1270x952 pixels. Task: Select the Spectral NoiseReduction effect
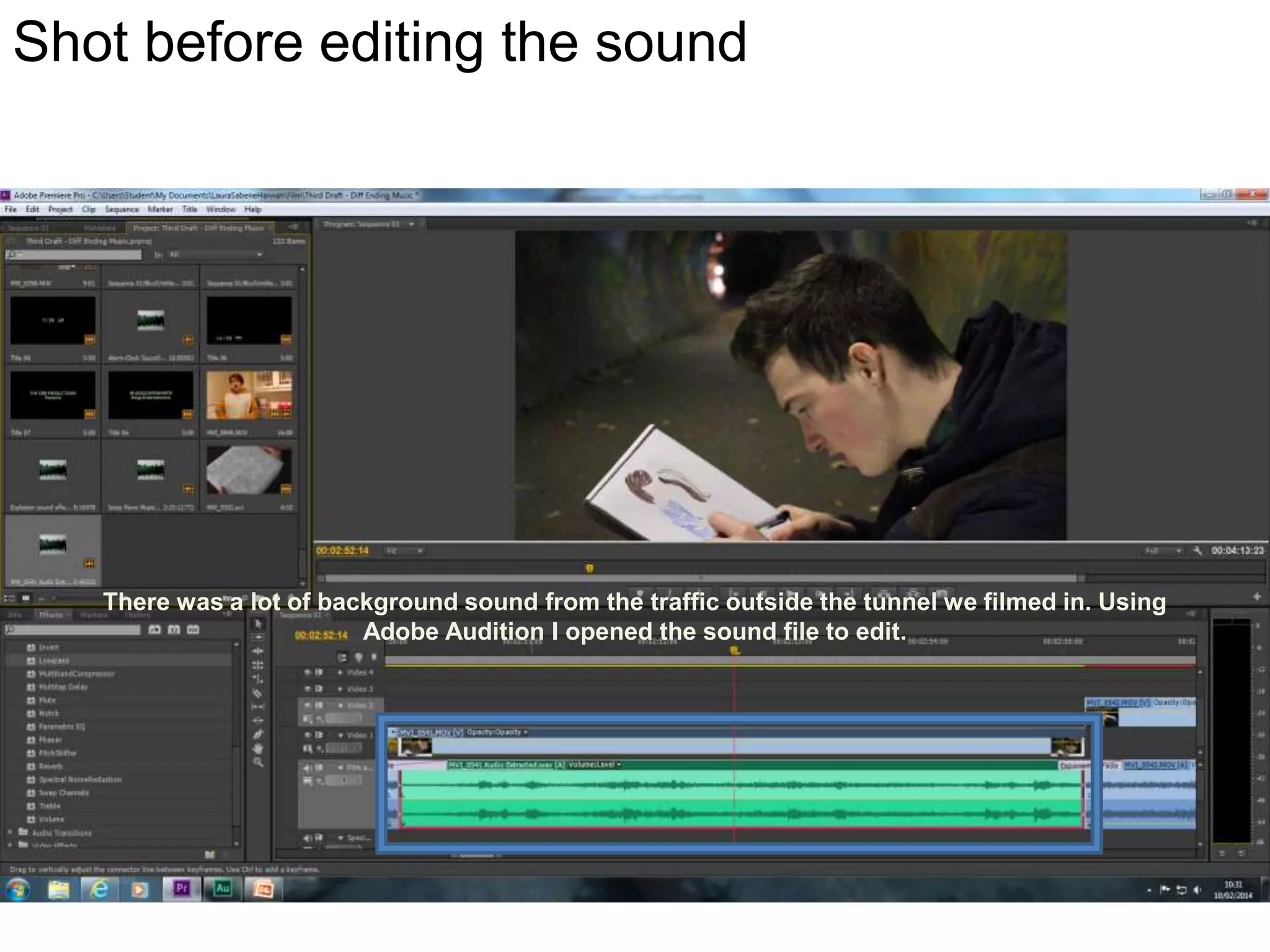pyautogui.click(x=80, y=779)
